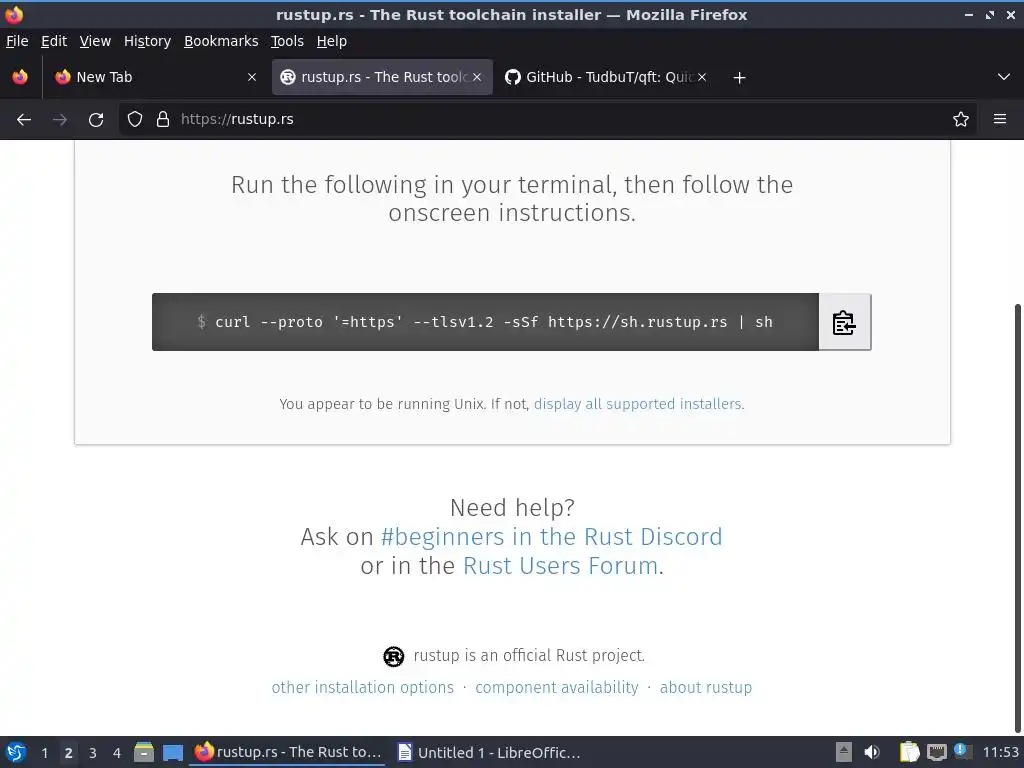Image resolution: width=1024 pixels, height=768 pixels.
Task: Open the View menu
Action: [x=95, y=41]
